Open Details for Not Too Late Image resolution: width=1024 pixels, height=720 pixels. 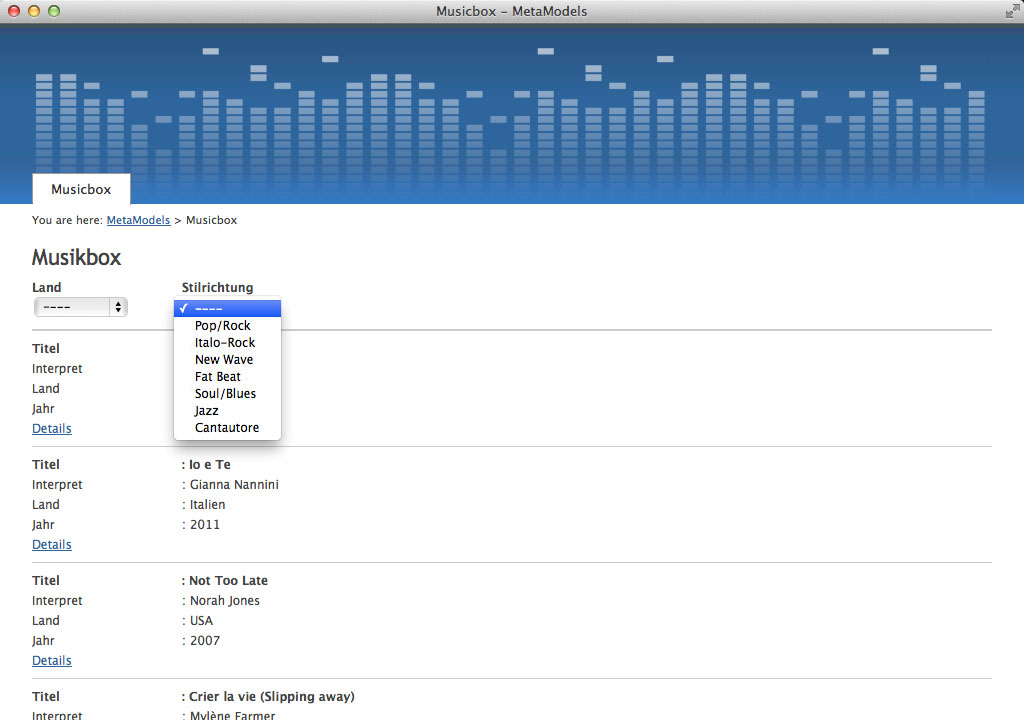[52, 661]
